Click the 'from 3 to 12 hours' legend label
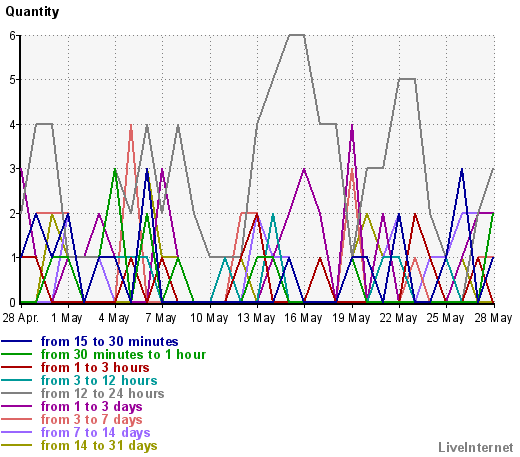520x457 pixels. point(99,380)
